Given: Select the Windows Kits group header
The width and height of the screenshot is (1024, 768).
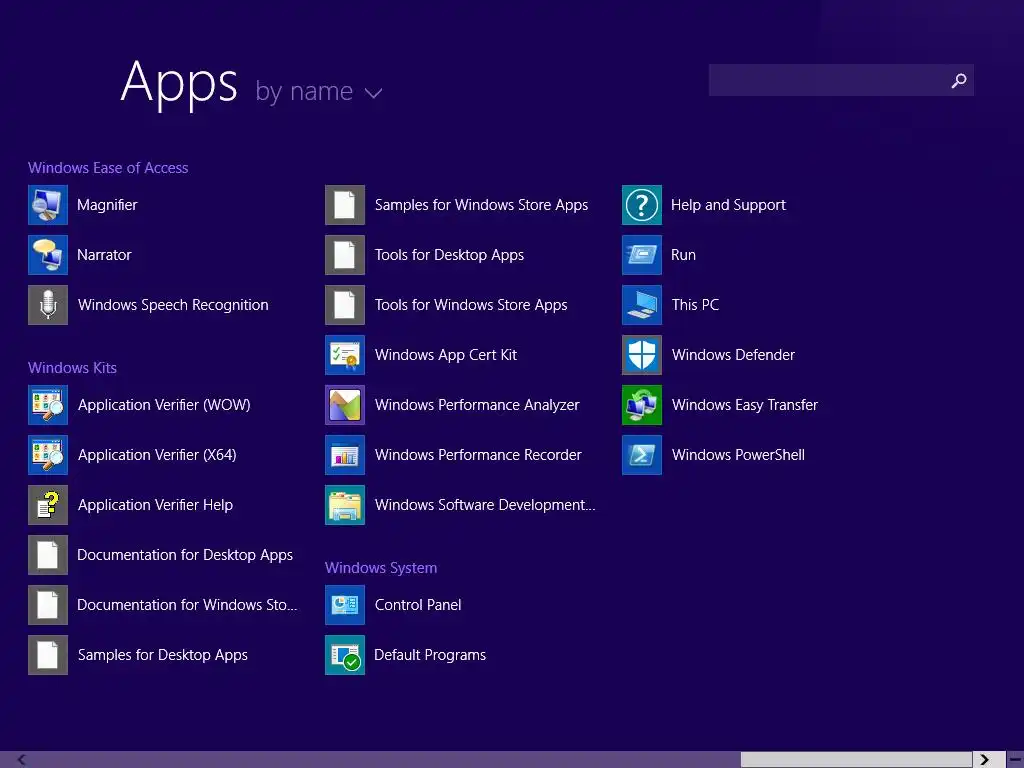Looking at the screenshot, I should (72, 368).
